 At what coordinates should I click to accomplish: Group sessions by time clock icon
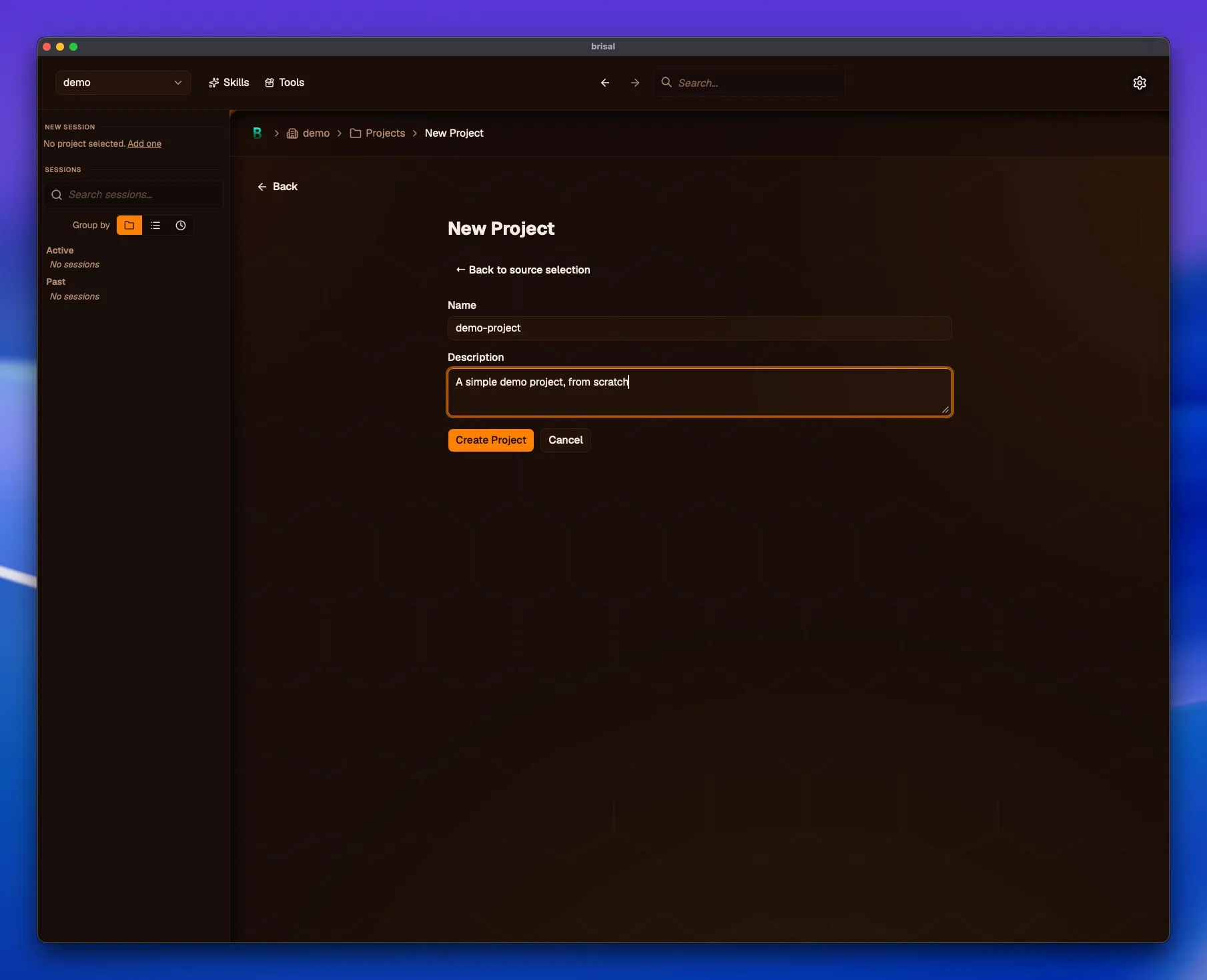181,225
